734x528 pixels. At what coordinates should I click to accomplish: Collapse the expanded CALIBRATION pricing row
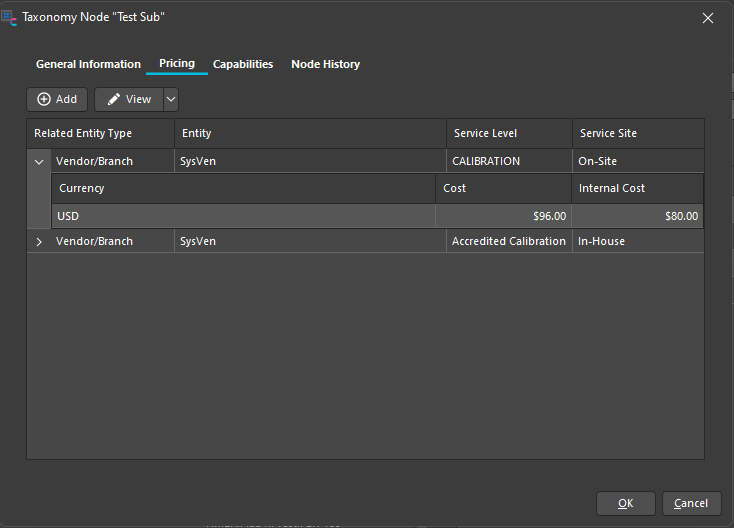point(39,161)
